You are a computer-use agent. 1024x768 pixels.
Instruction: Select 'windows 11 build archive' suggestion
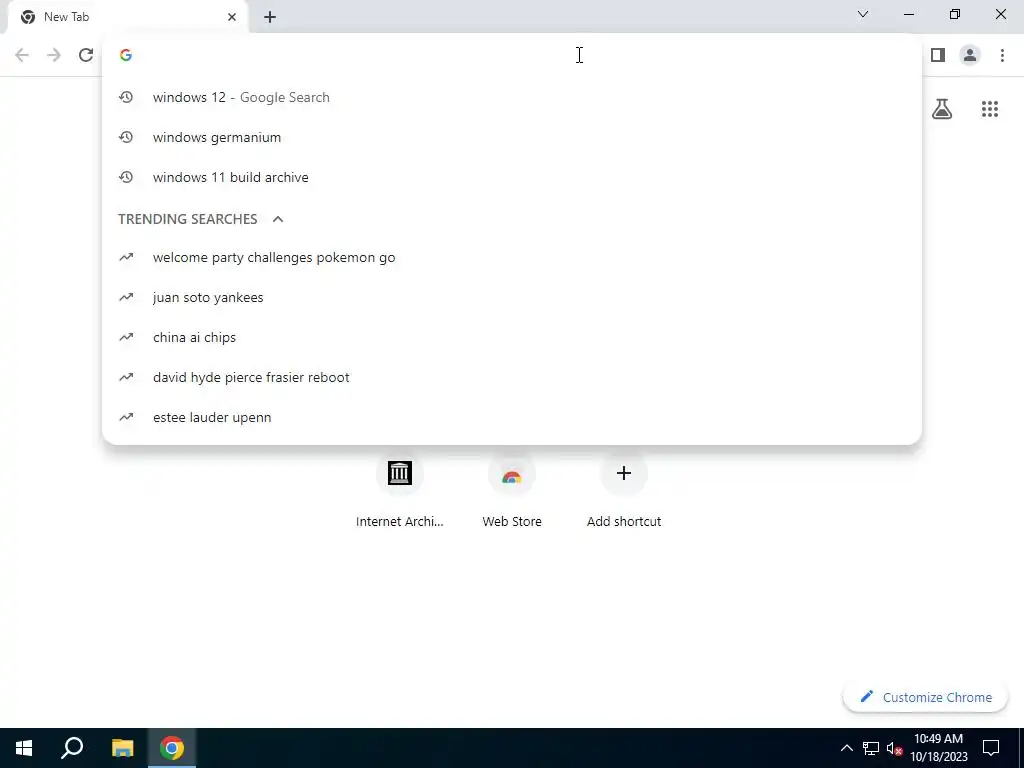click(512, 177)
